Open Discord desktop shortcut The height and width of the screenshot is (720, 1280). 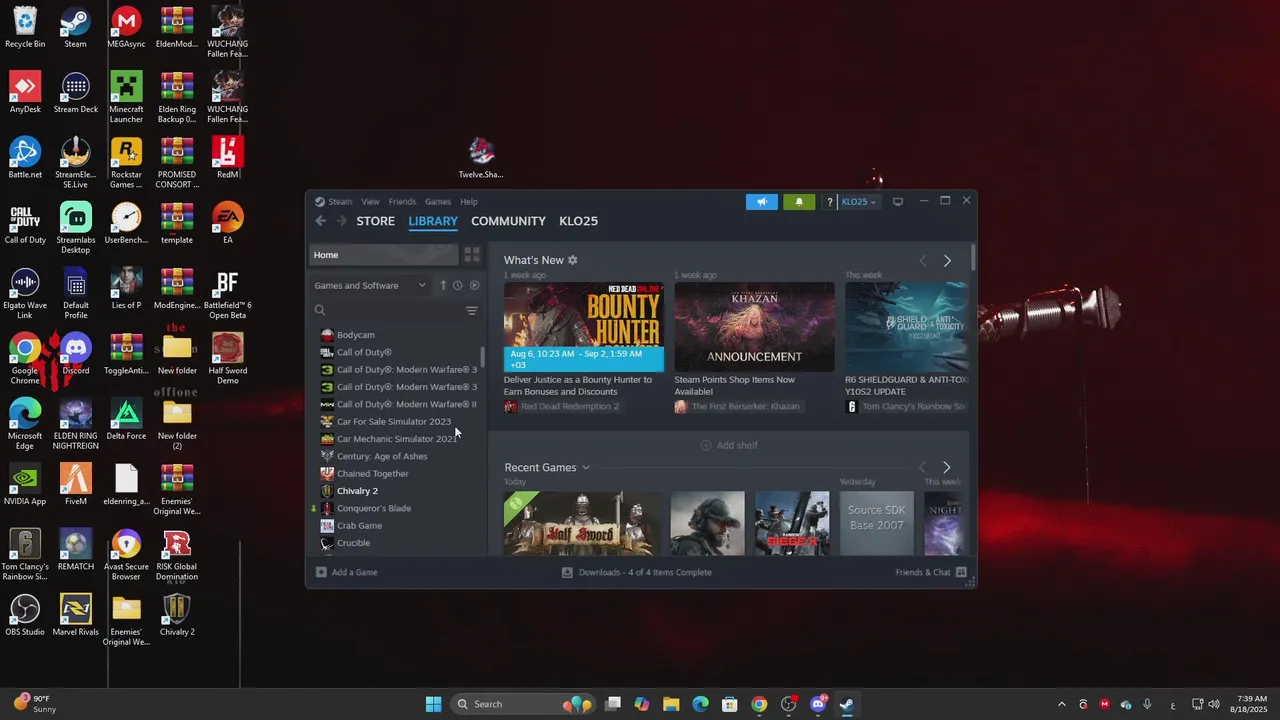pos(75,354)
